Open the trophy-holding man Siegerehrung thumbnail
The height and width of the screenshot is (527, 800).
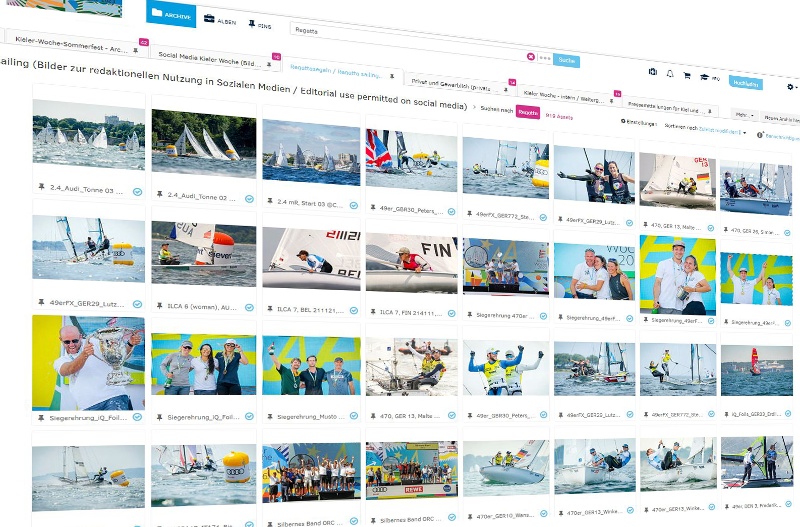(88, 363)
